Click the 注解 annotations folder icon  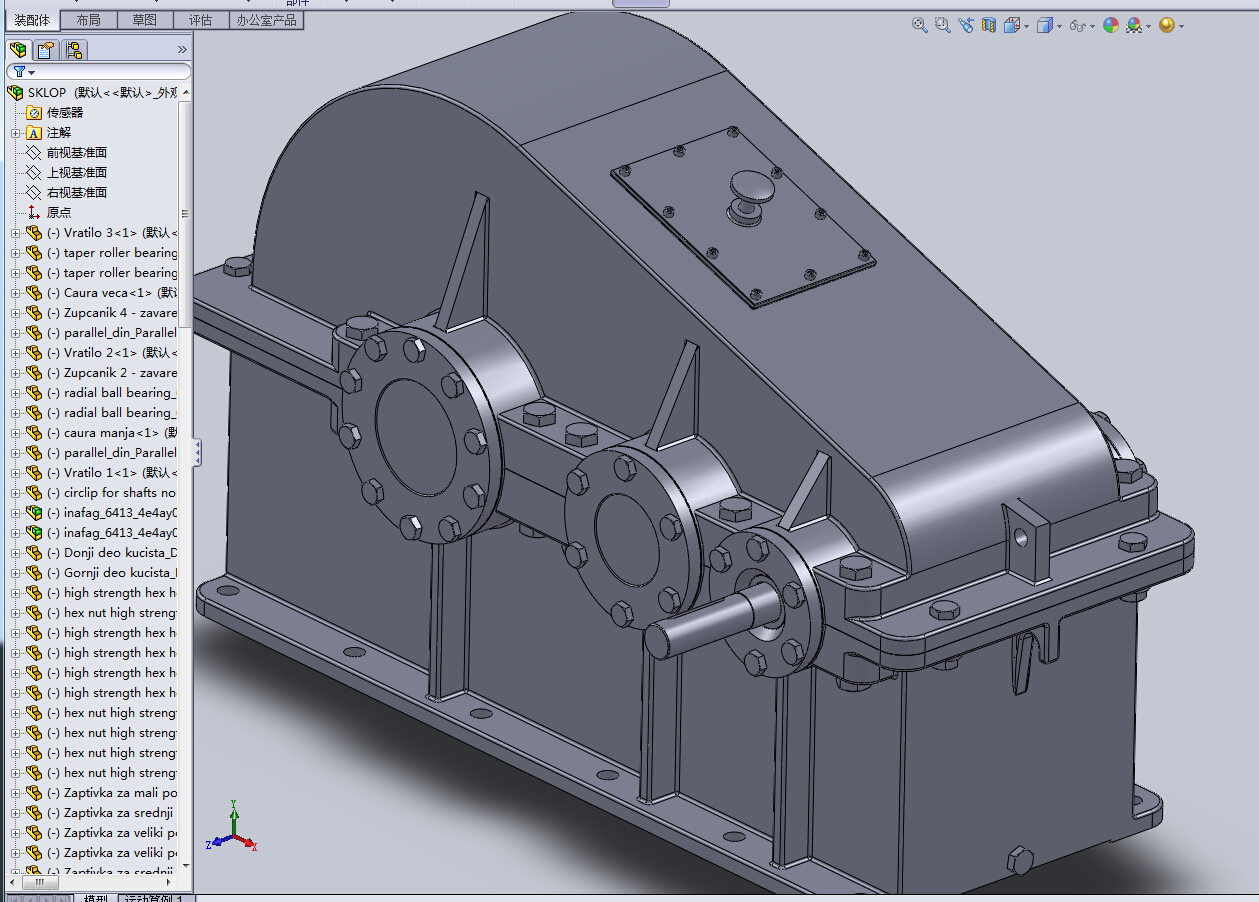pyautogui.click(x=34, y=132)
